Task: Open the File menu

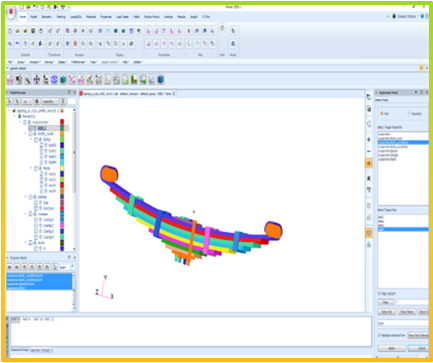Action: [10, 62]
